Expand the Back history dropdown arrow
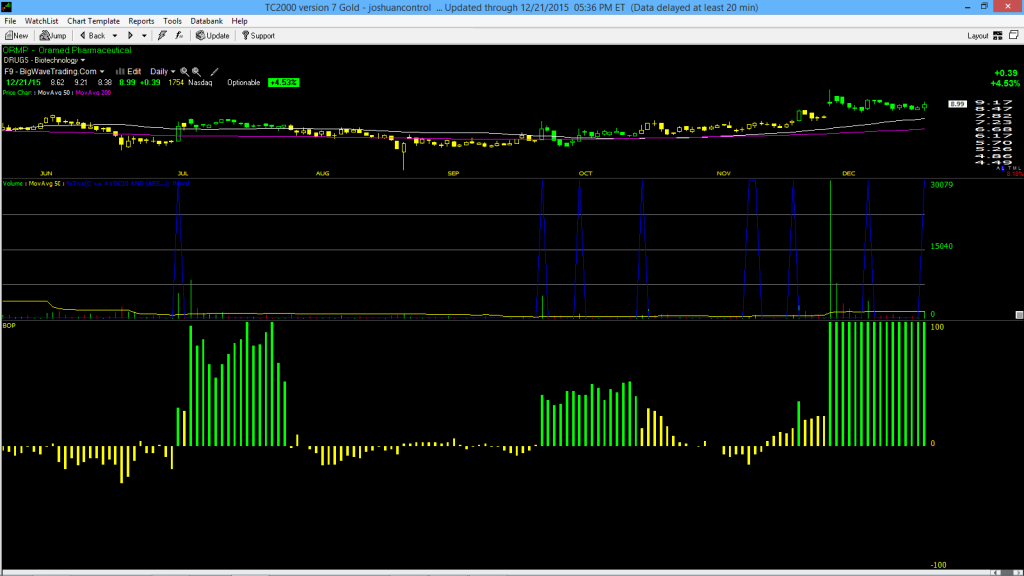 click(x=114, y=35)
